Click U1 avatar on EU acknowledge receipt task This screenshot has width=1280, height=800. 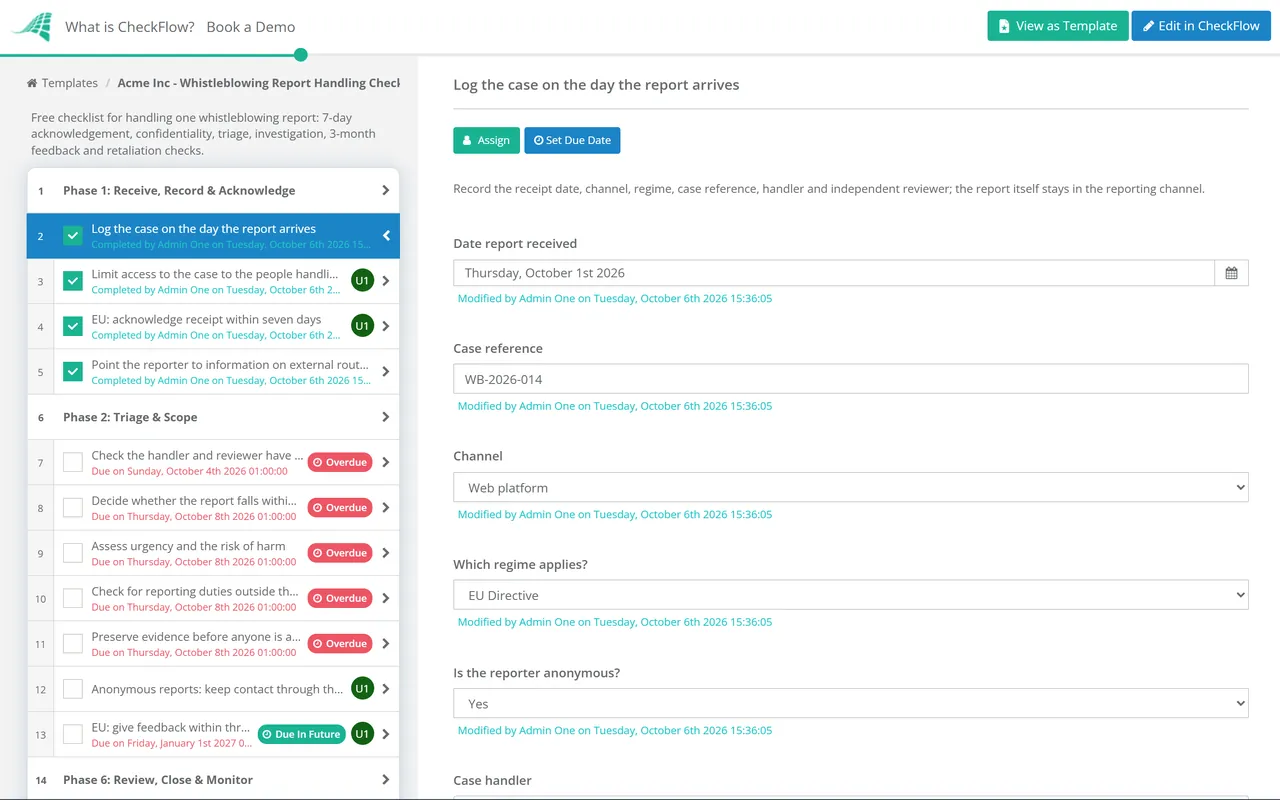[362, 326]
